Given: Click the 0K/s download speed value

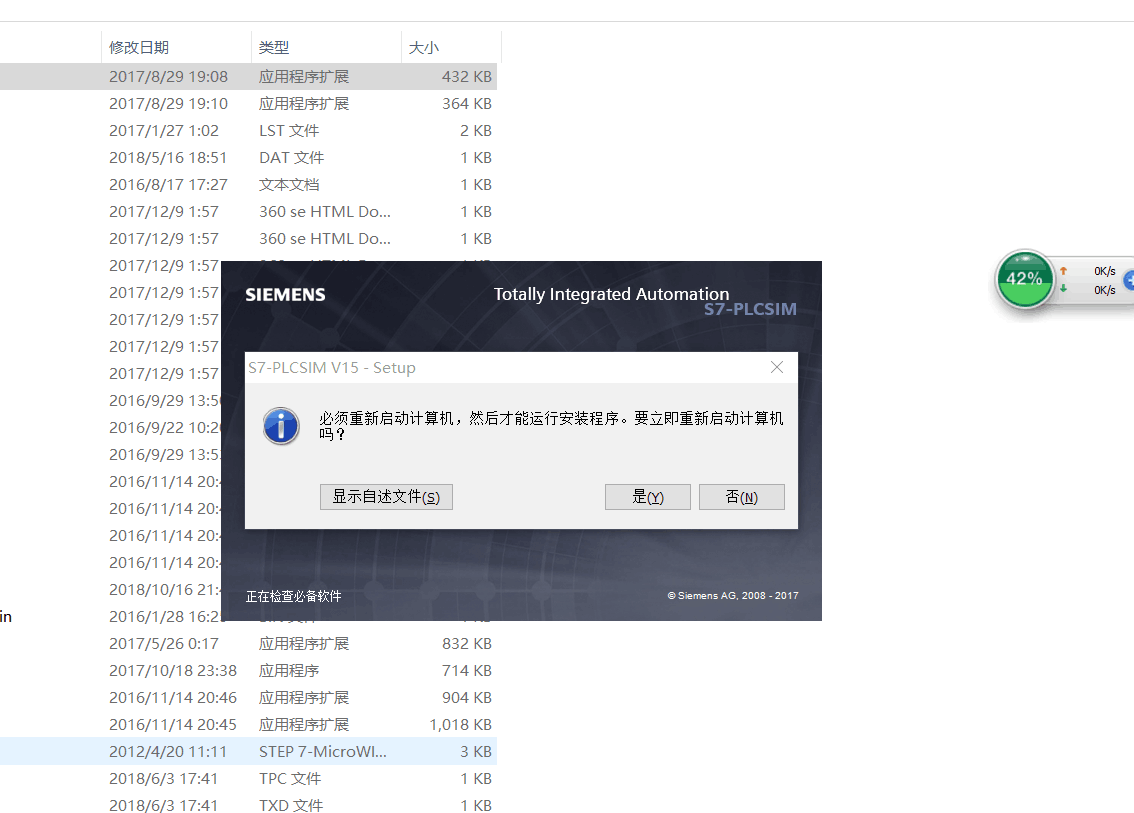Looking at the screenshot, I should point(1104,290).
